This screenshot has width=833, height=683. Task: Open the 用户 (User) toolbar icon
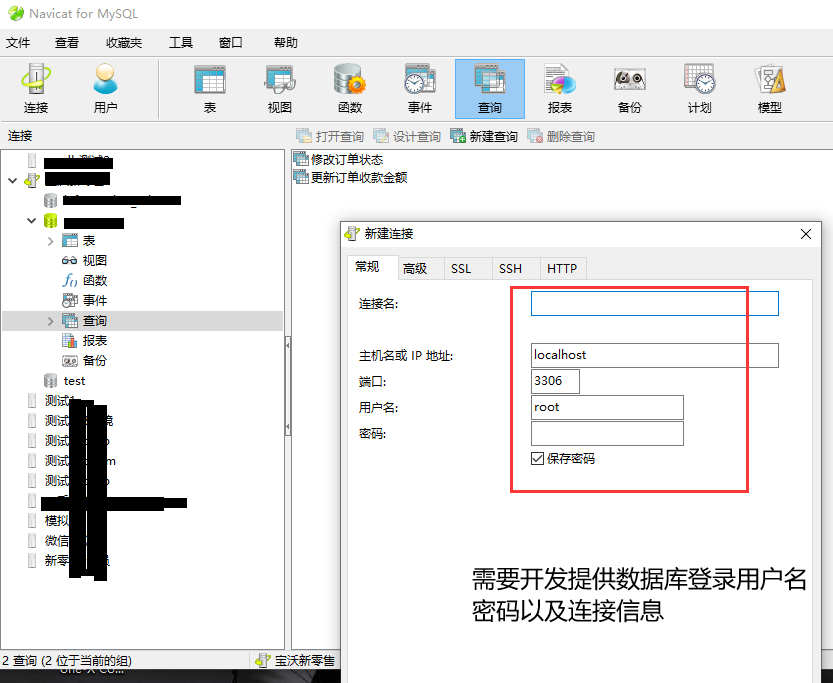click(x=105, y=89)
